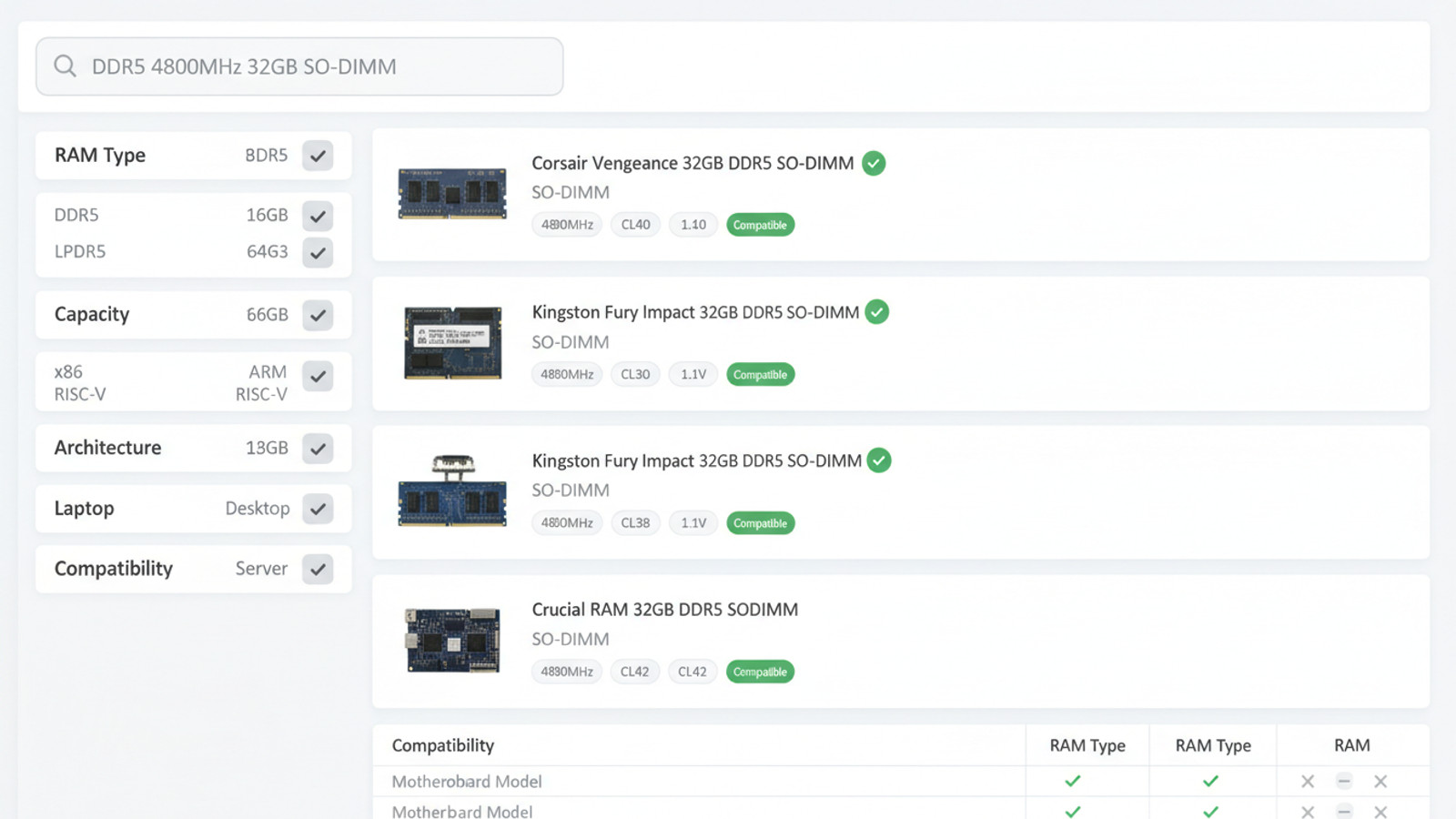The width and height of the screenshot is (1456, 819).
Task: Click the Compatible badge on the CL30 Kingston card
Action: (760, 374)
